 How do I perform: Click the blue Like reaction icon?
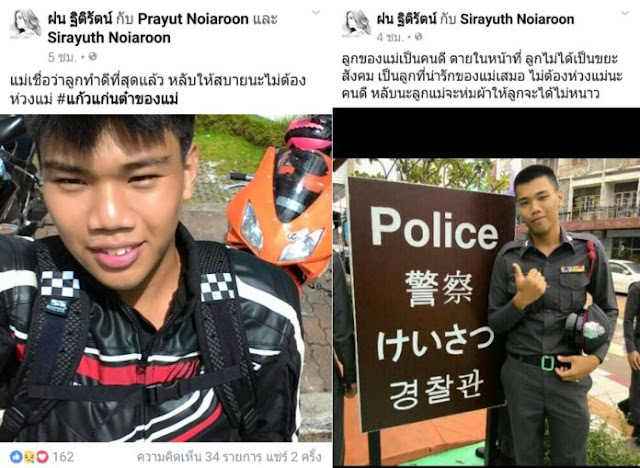pos(16,456)
